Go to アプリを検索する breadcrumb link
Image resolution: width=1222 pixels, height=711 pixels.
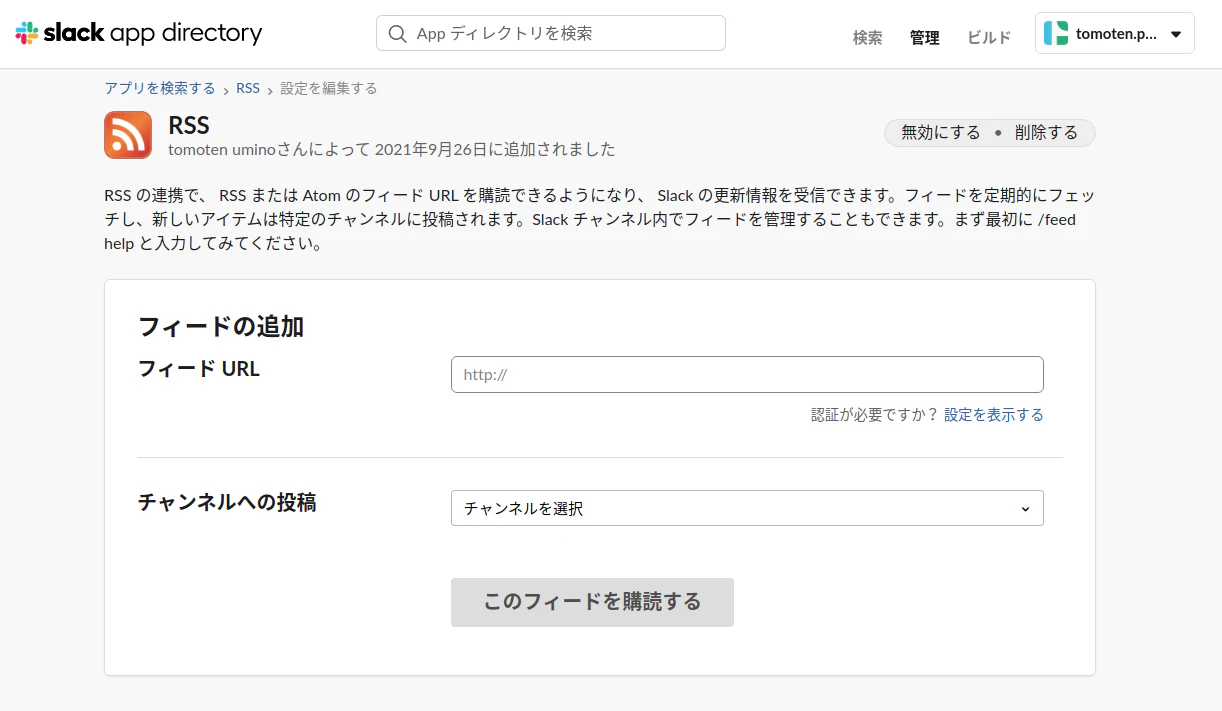pyautogui.click(x=160, y=88)
